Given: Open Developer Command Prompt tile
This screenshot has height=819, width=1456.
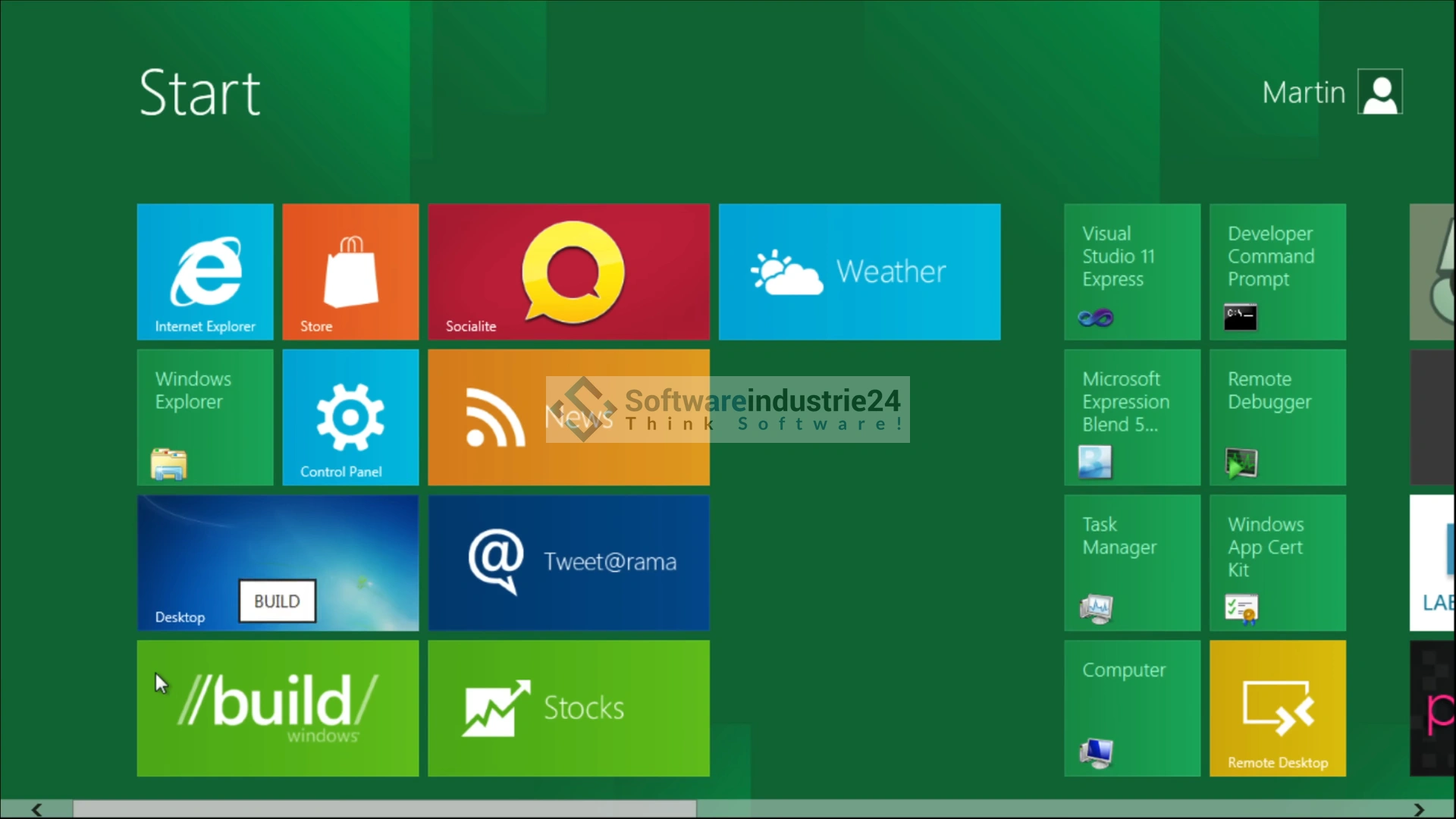Looking at the screenshot, I should 1278,271.
